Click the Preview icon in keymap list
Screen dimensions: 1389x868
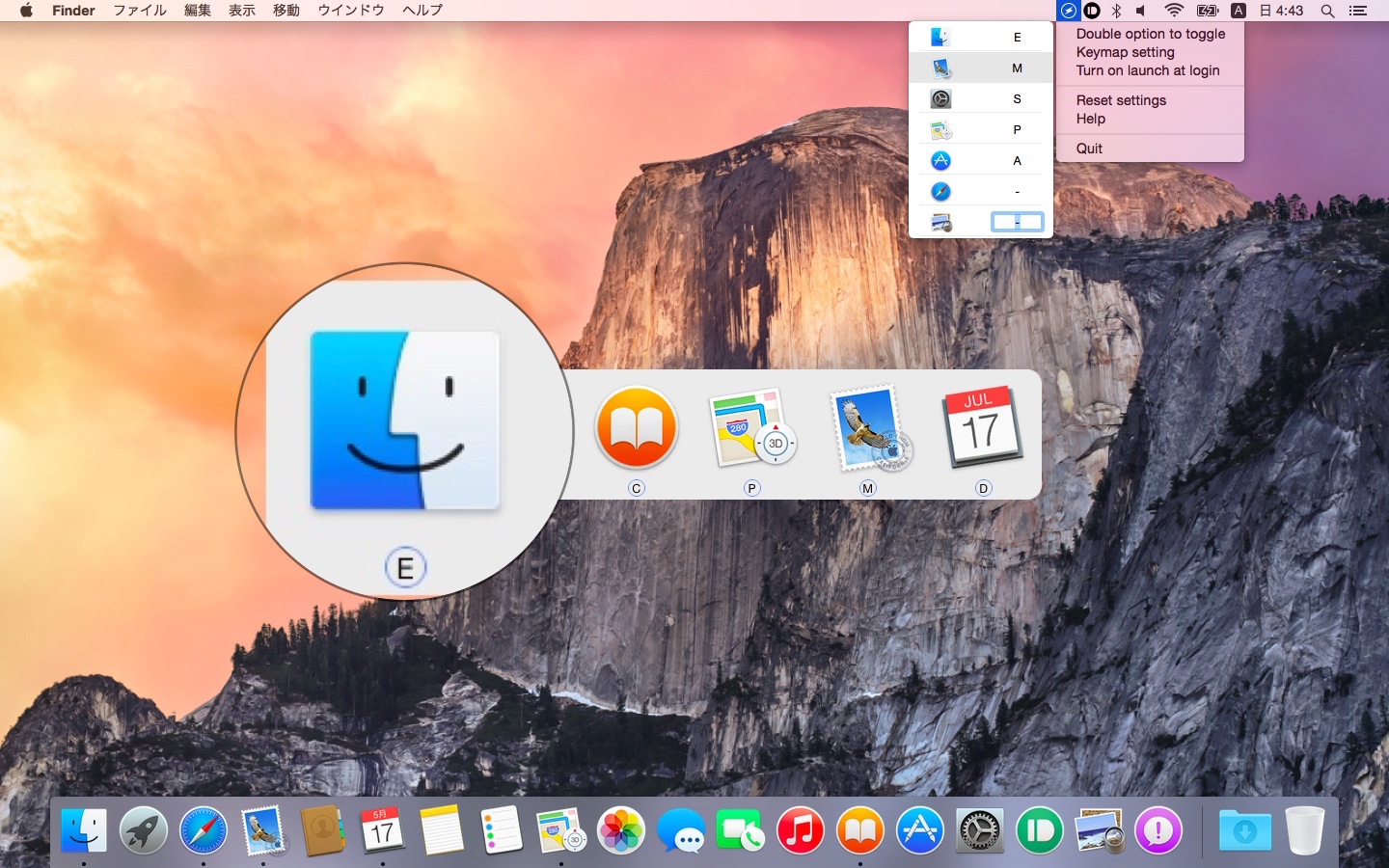pos(940,222)
